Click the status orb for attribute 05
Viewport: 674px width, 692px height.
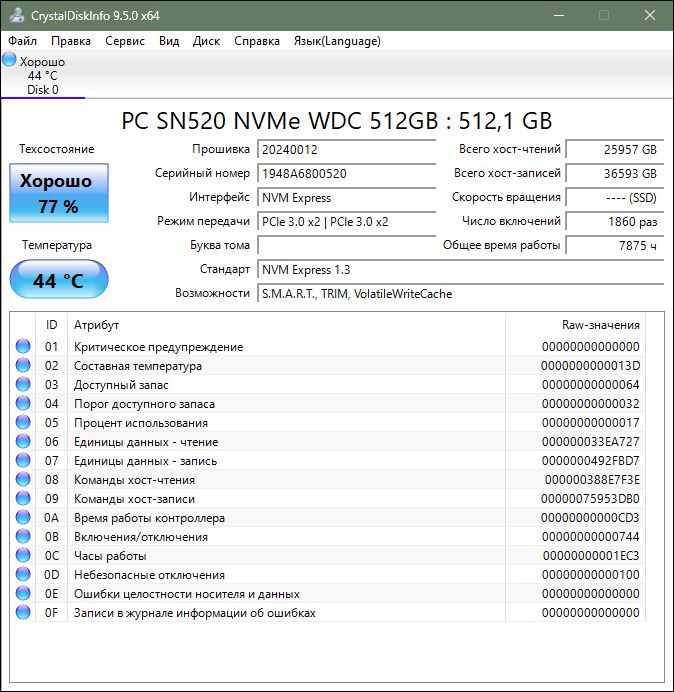point(23,422)
